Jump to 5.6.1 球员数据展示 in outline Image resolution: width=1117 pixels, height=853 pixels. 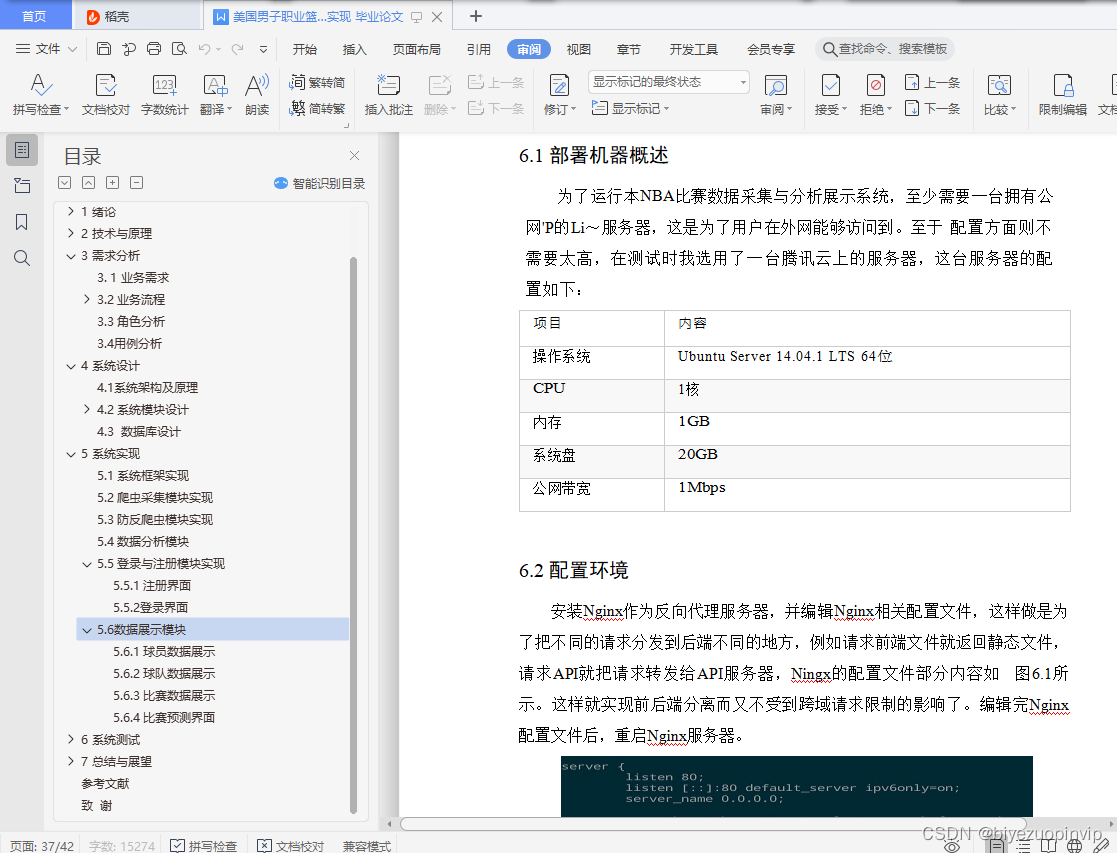[x=164, y=651]
